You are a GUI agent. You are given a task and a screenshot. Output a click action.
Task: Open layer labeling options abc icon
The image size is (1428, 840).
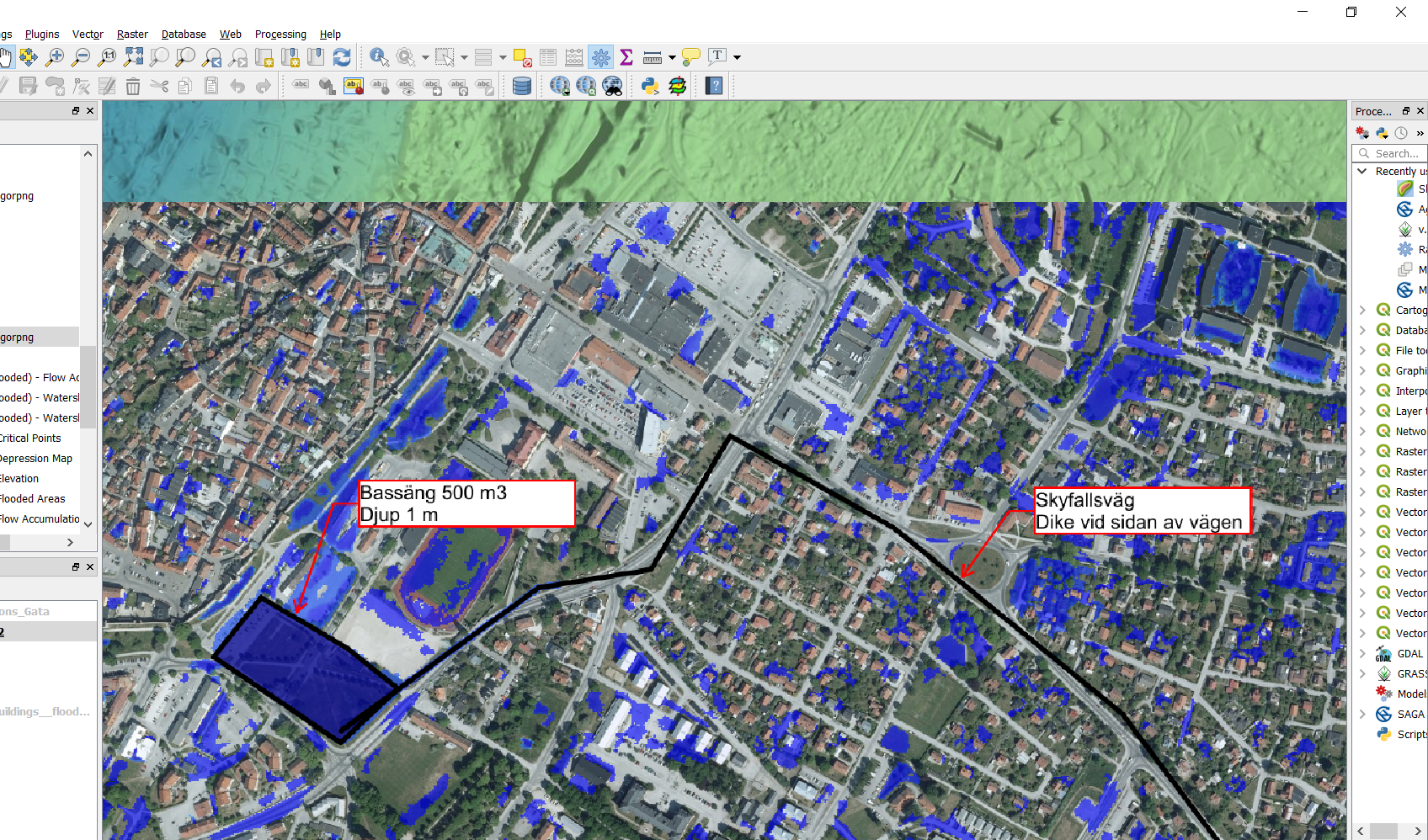pos(301,86)
